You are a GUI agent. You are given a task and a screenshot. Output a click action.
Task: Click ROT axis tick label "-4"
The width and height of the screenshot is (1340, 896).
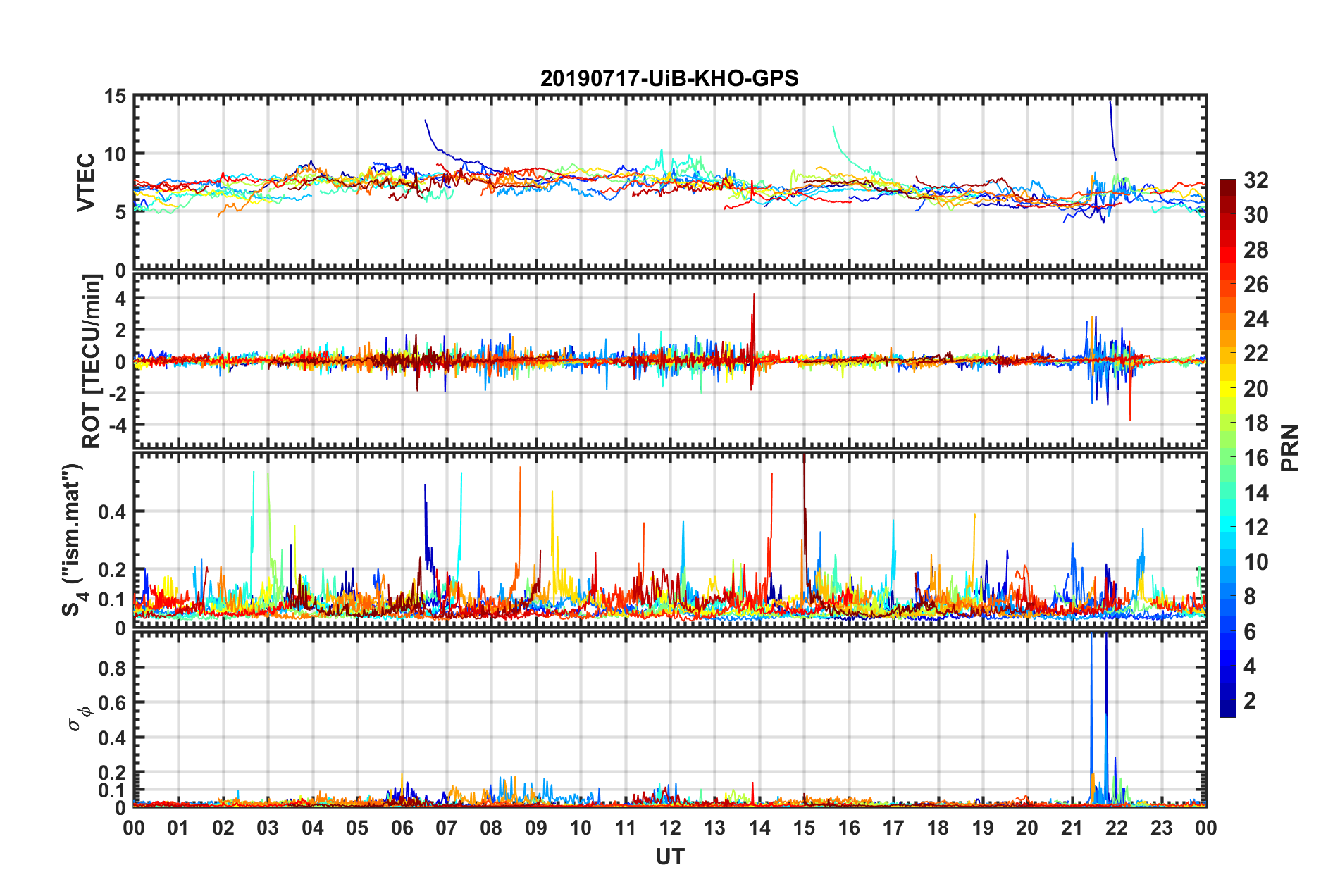(x=117, y=425)
